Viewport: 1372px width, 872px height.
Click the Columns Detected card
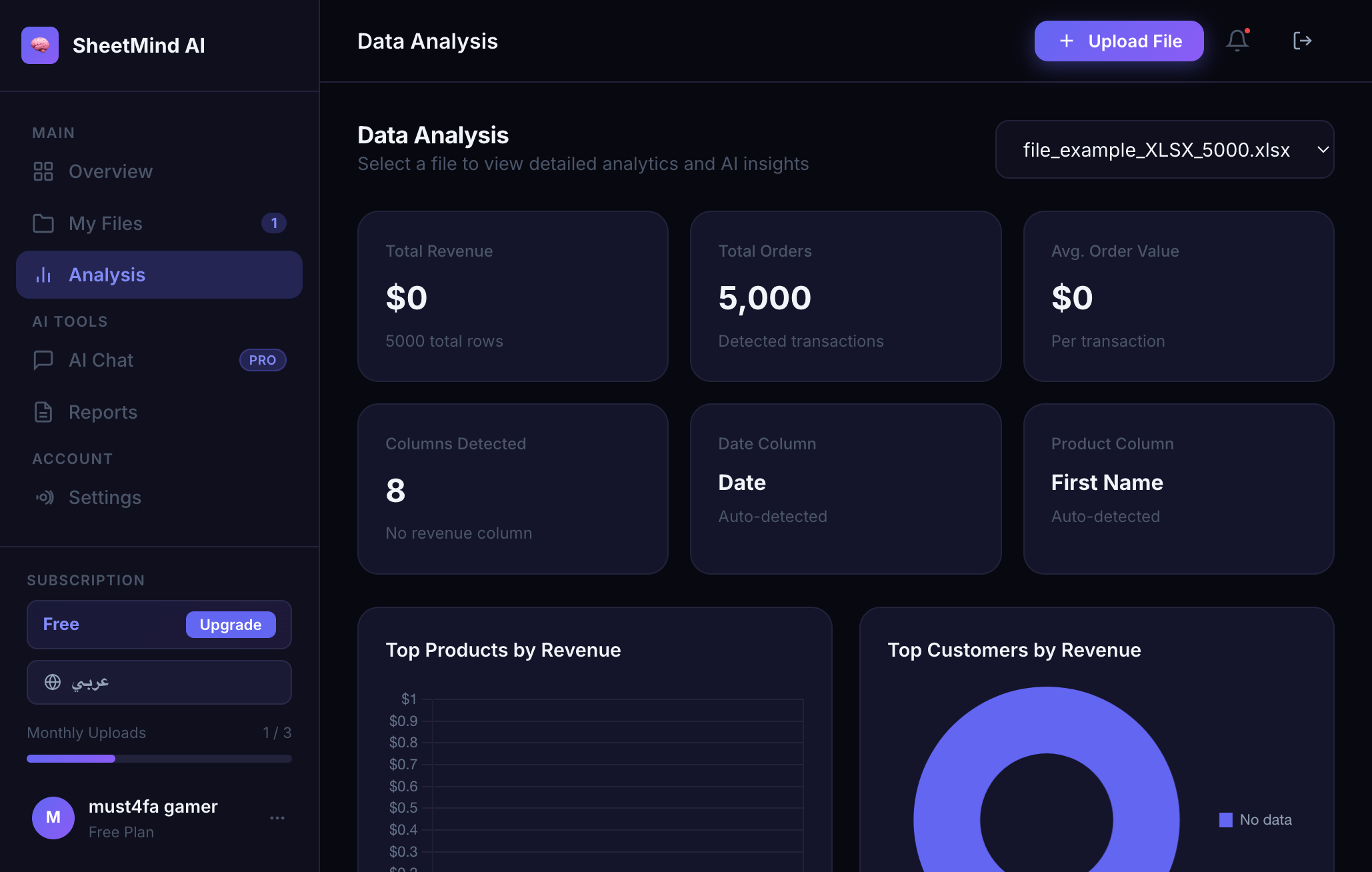click(x=513, y=489)
